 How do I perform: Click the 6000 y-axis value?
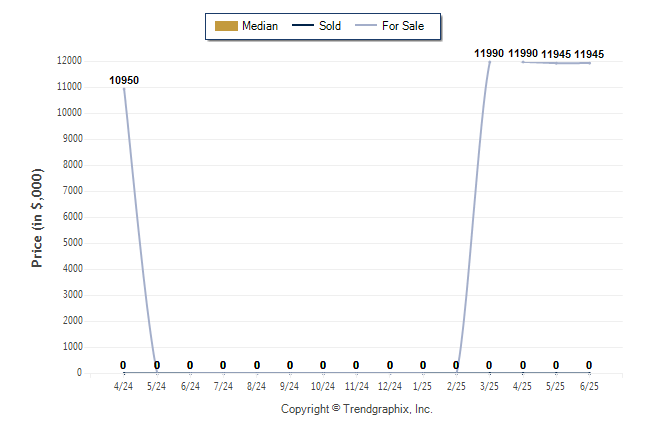(73, 216)
